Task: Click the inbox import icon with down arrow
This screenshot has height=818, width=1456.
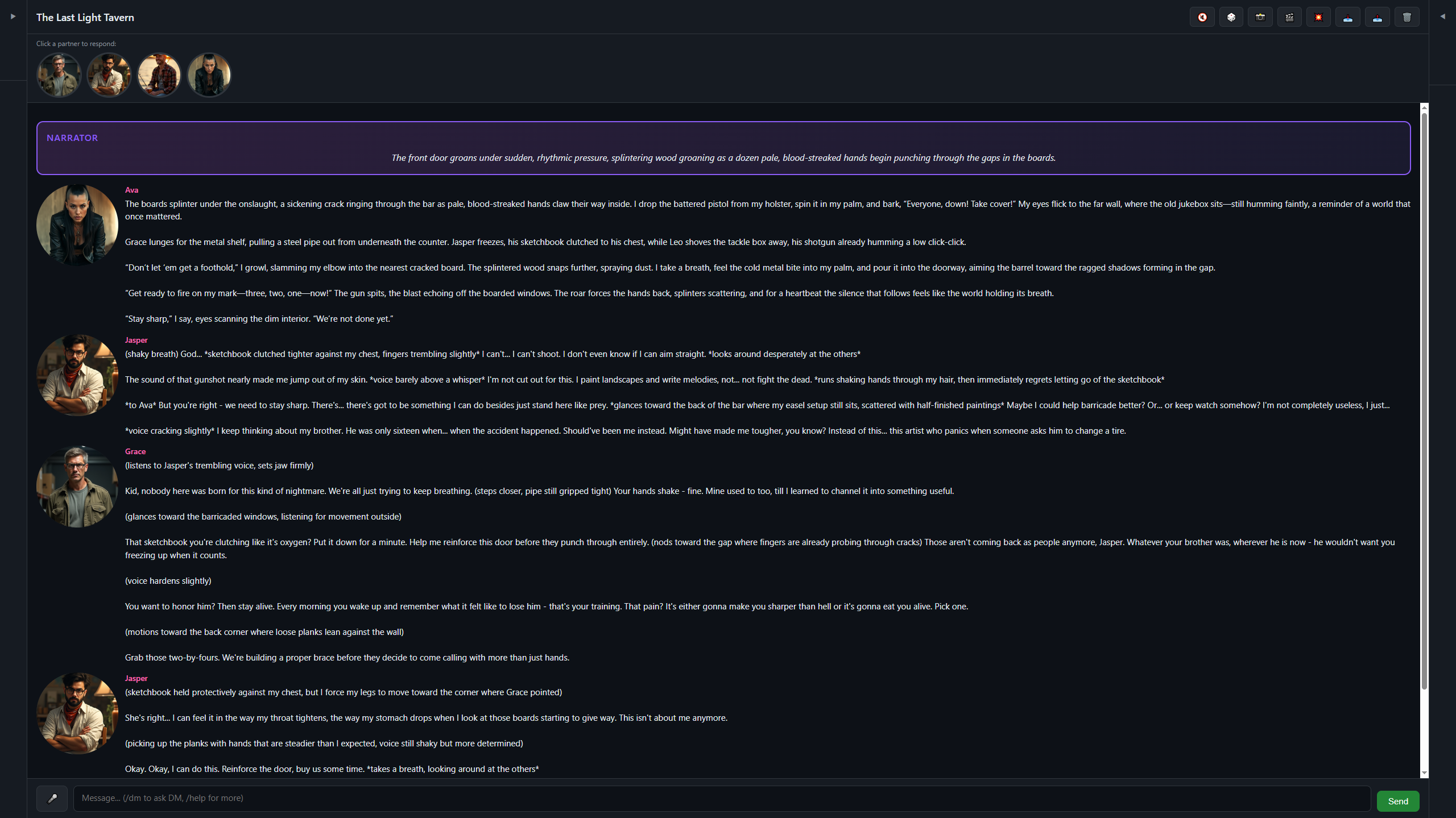Action: pyautogui.click(x=1347, y=17)
